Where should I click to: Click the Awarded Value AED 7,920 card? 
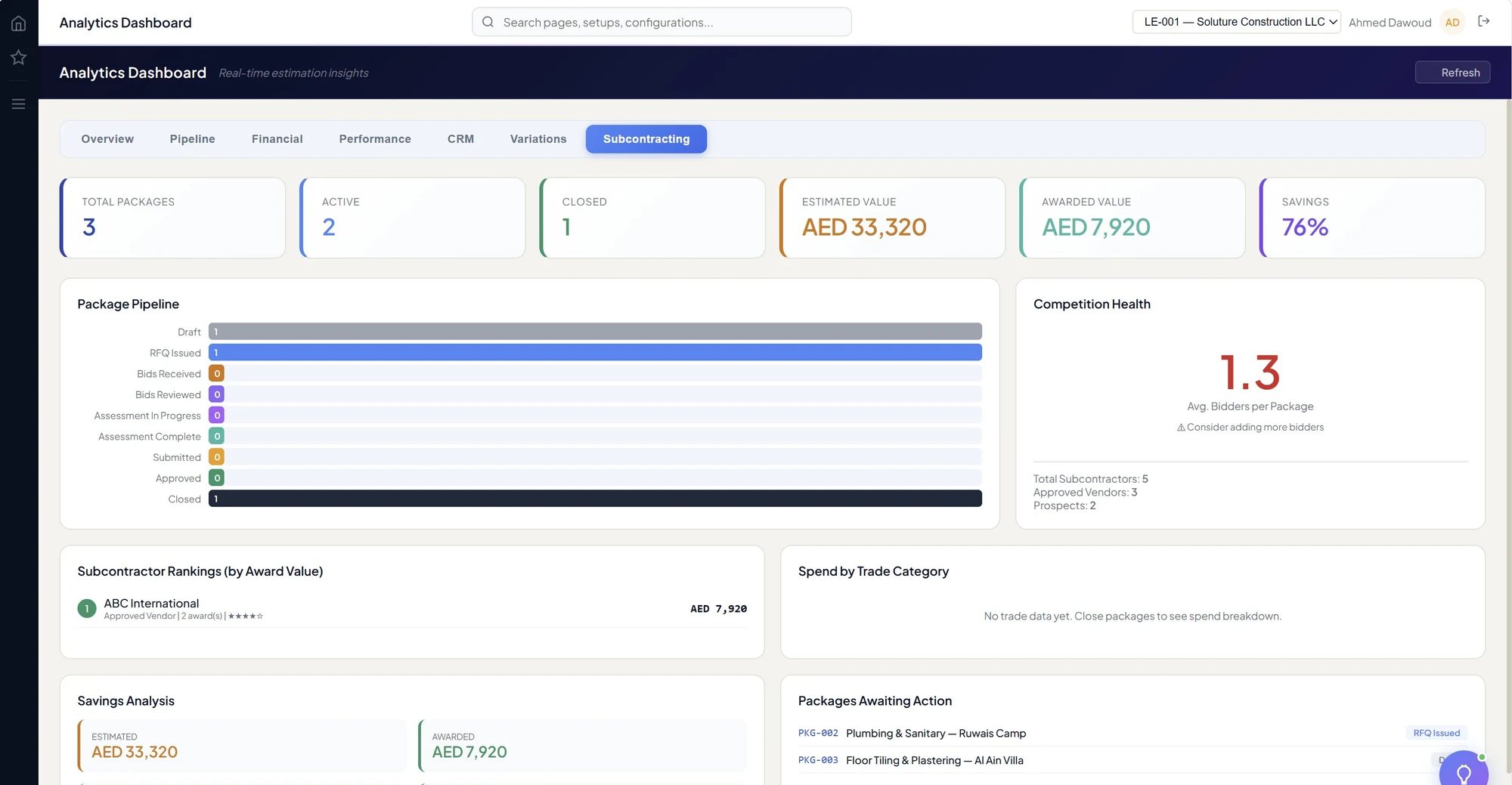click(x=1132, y=218)
